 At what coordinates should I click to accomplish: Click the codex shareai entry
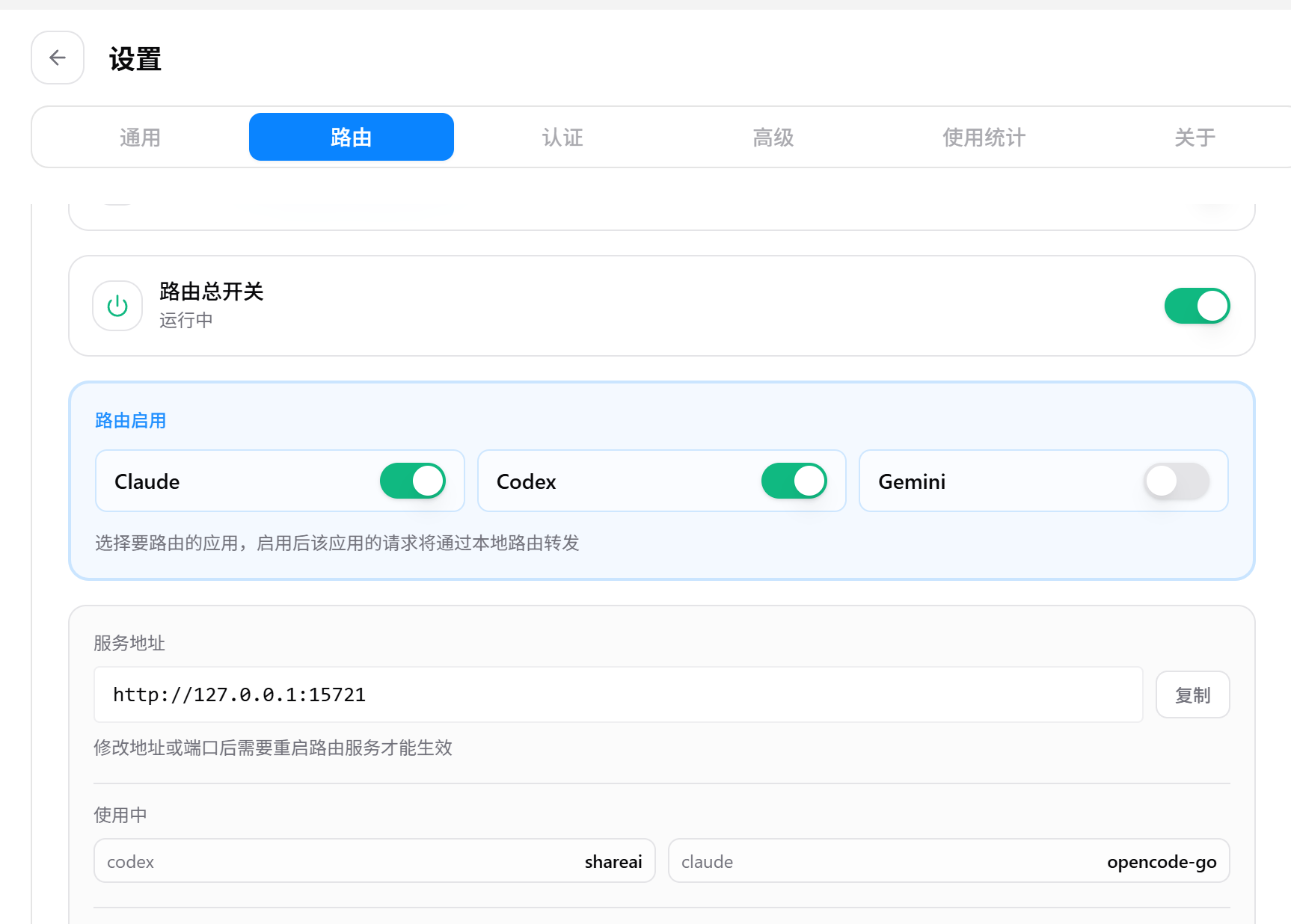tap(375, 860)
